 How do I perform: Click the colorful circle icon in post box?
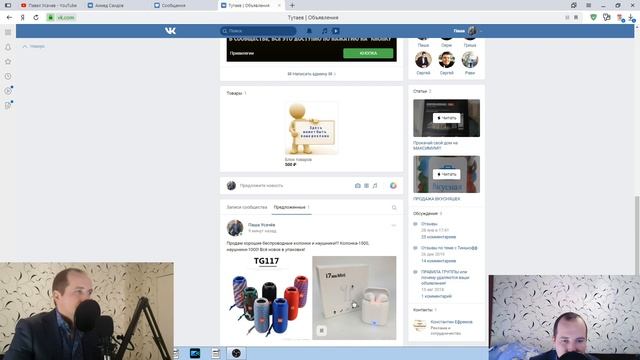(393, 186)
